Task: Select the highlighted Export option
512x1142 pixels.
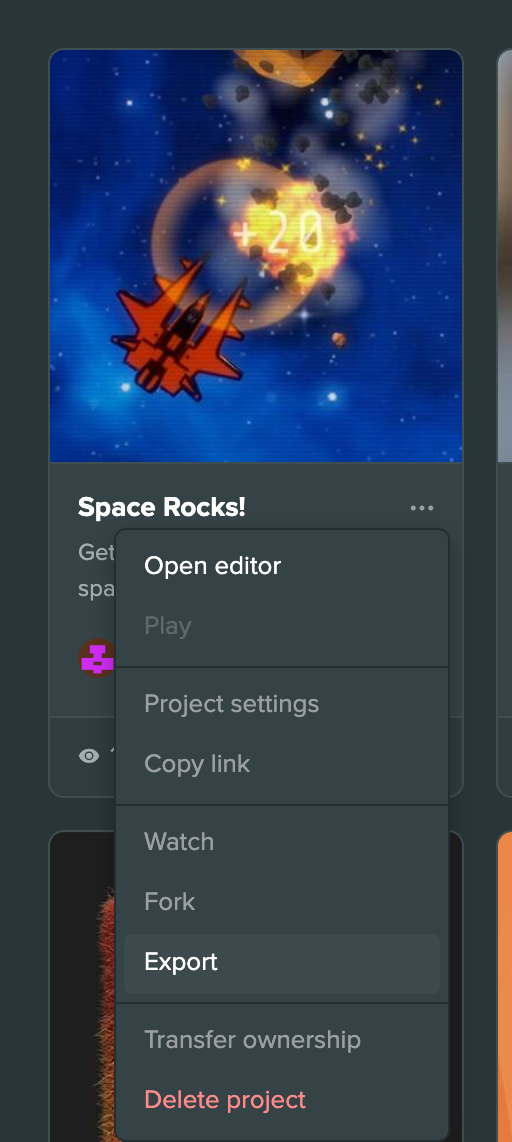Action: click(282, 961)
